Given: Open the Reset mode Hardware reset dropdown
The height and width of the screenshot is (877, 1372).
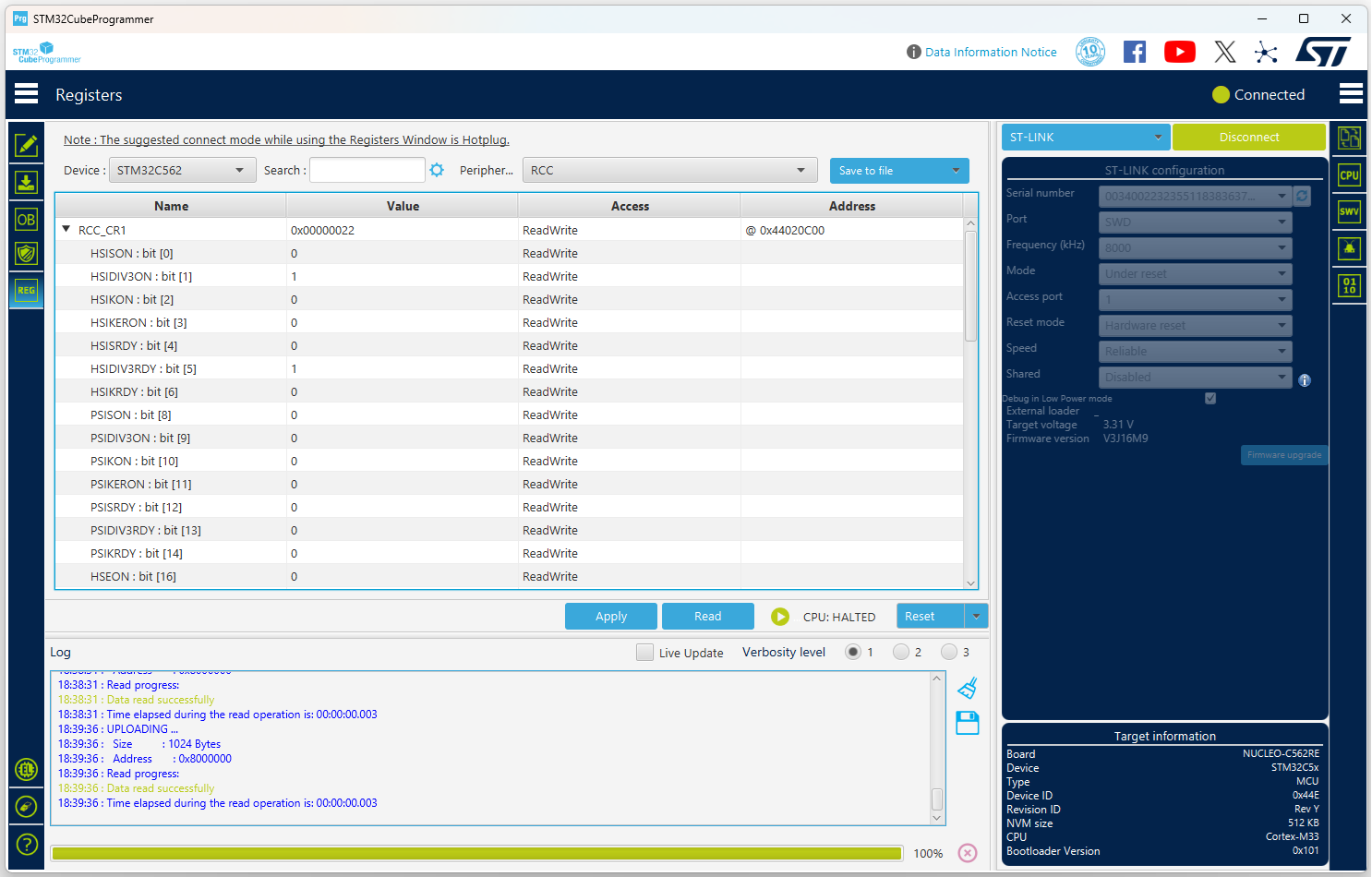Looking at the screenshot, I should (1195, 325).
